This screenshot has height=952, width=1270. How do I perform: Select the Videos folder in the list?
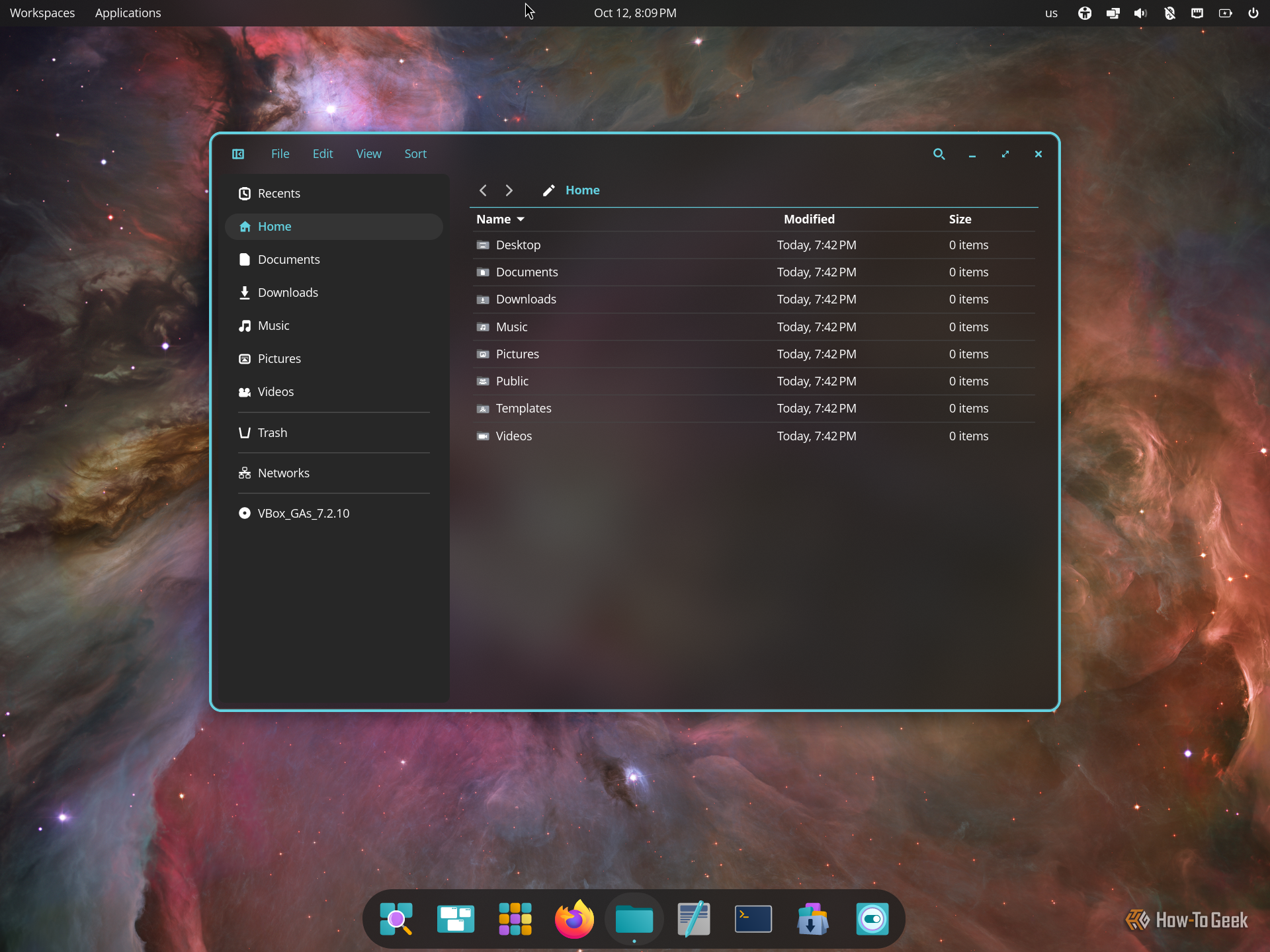tap(754, 436)
